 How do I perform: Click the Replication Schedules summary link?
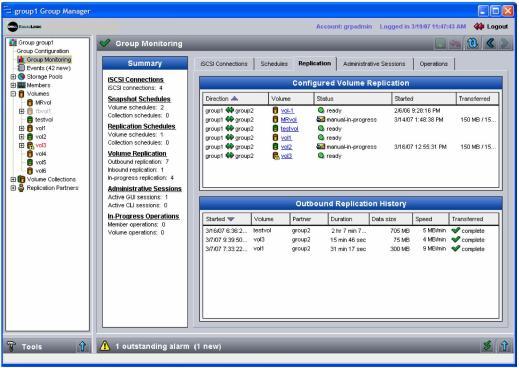[141, 126]
